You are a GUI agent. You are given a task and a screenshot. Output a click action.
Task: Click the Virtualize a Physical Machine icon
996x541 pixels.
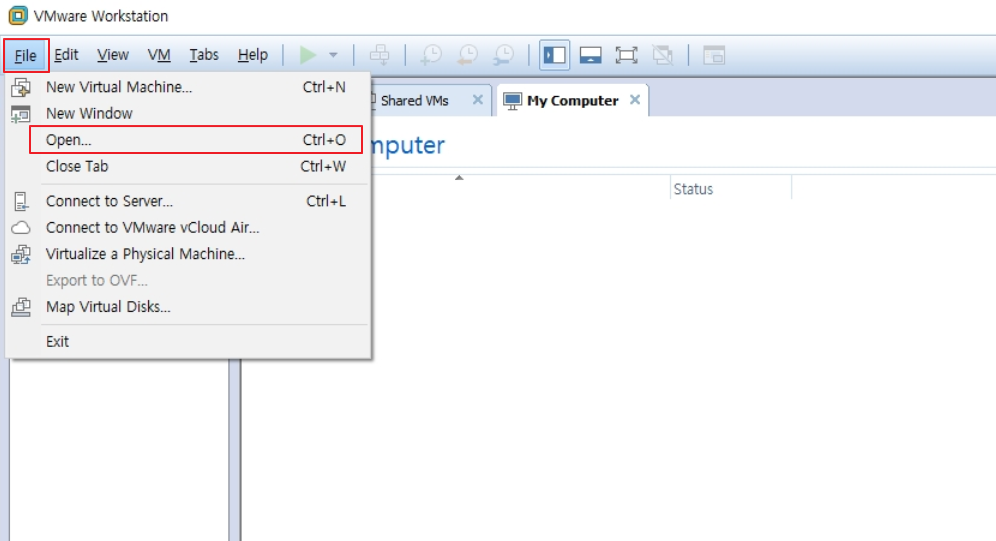(x=21, y=254)
